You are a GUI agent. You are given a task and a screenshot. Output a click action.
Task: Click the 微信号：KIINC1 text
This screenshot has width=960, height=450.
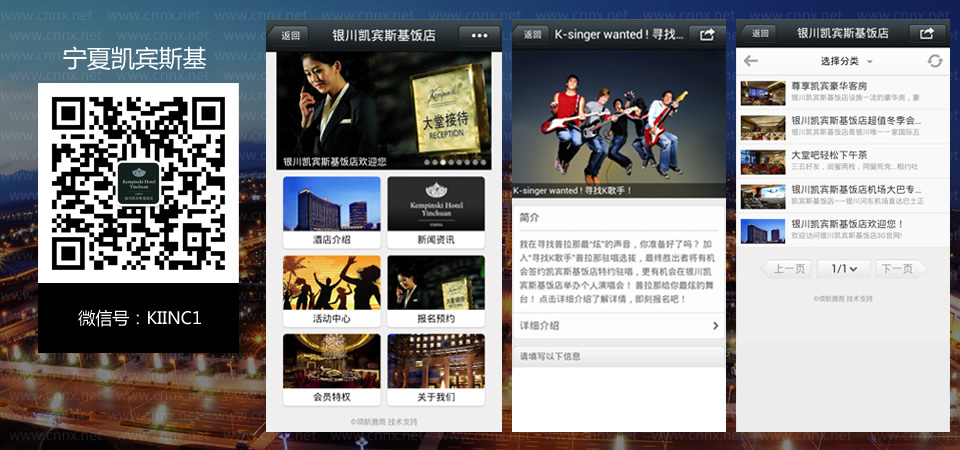140,318
